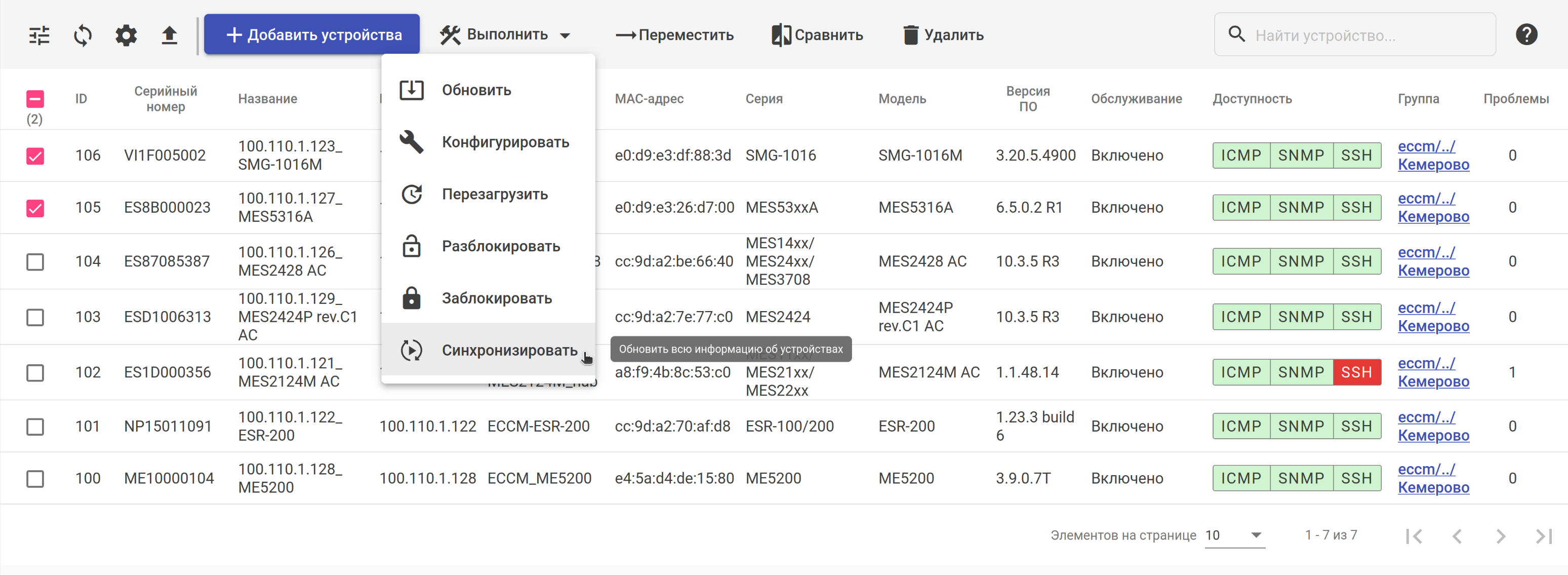Toggle the select-all header checkbox

(x=35, y=99)
